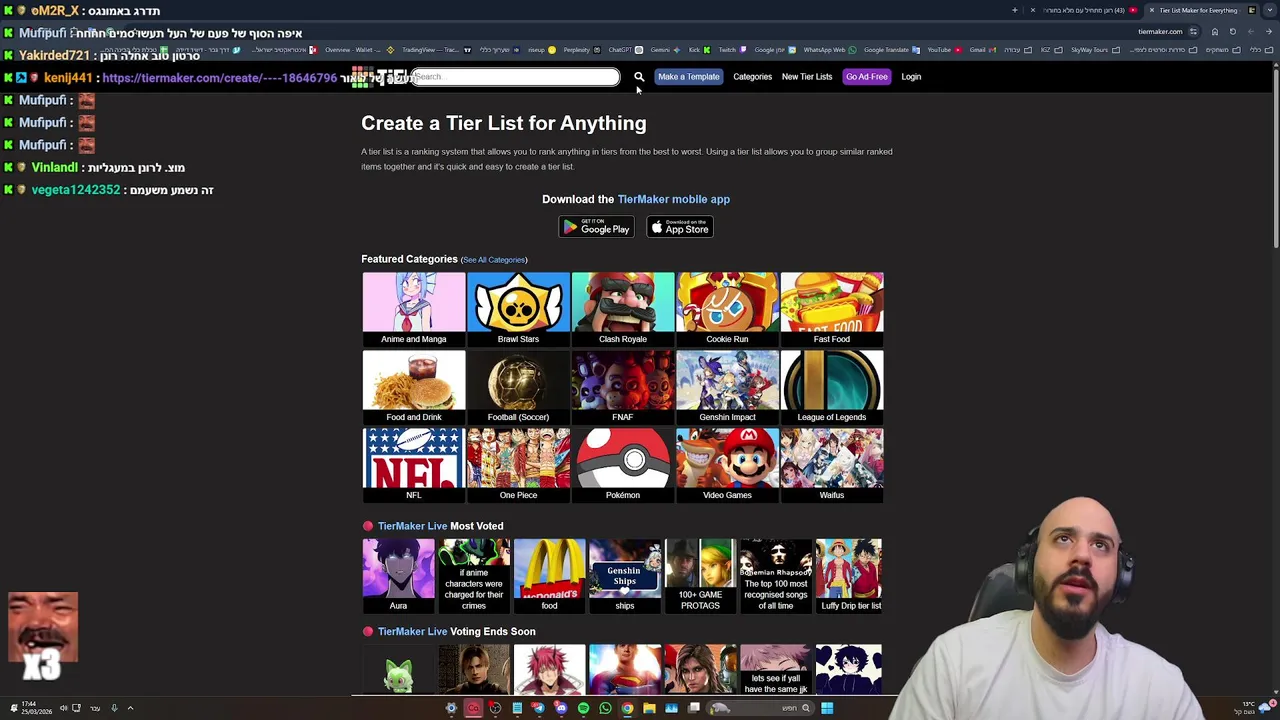The height and width of the screenshot is (720, 1280).
Task: Click the Windows Start button
Action: 827,708
